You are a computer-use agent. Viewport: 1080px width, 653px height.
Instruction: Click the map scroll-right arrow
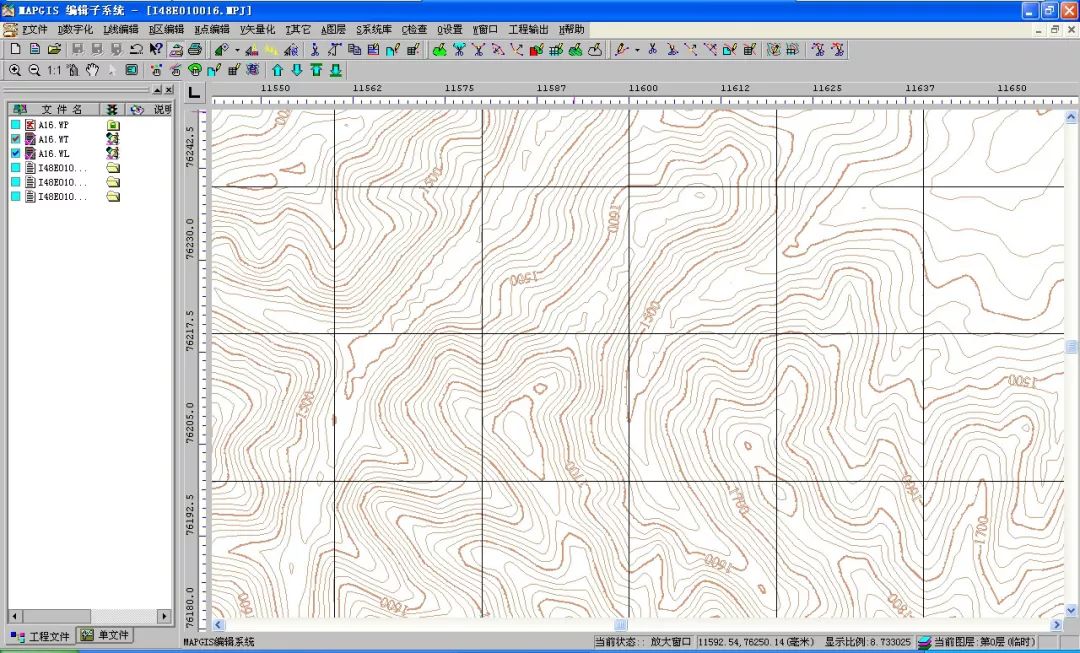pos(1057,625)
